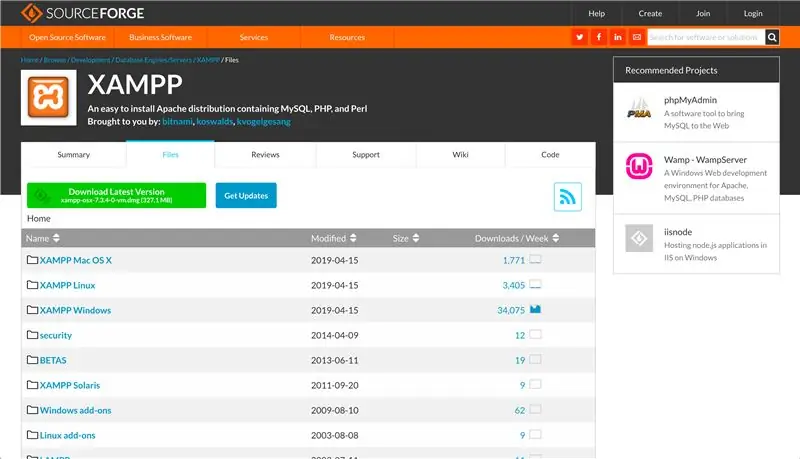
Task: Click Join in the top bar
Action: pyautogui.click(x=703, y=13)
